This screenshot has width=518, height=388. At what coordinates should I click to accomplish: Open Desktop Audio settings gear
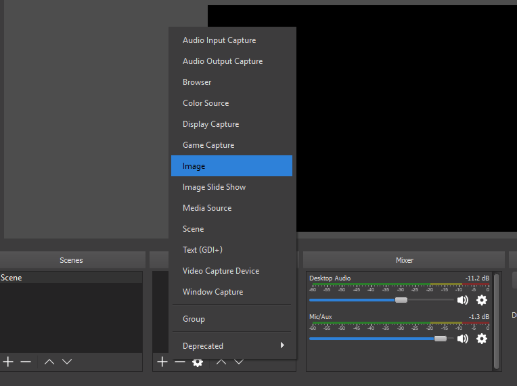tap(482, 300)
